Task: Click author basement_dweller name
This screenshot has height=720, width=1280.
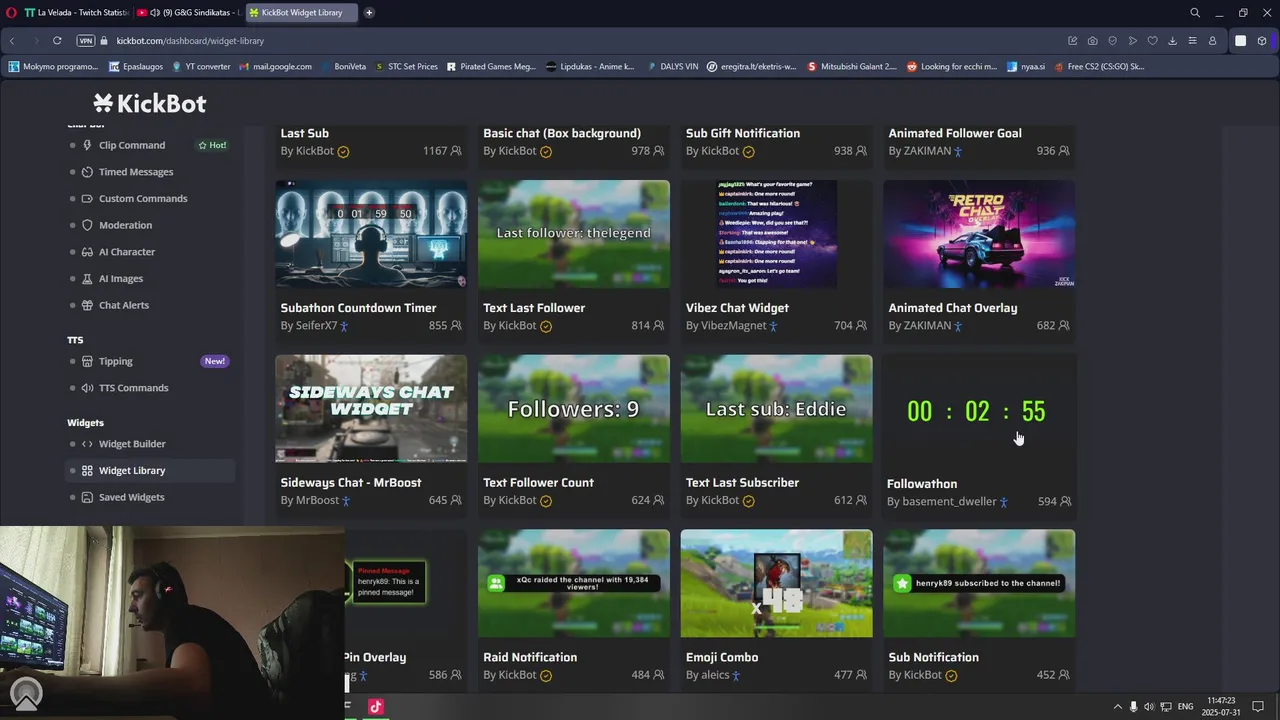Action: click(x=949, y=501)
